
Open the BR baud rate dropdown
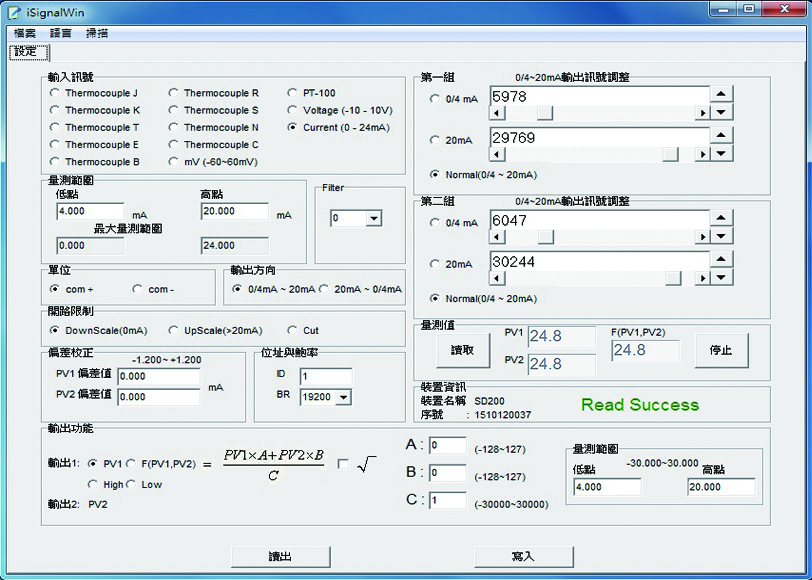[x=343, y=397]
